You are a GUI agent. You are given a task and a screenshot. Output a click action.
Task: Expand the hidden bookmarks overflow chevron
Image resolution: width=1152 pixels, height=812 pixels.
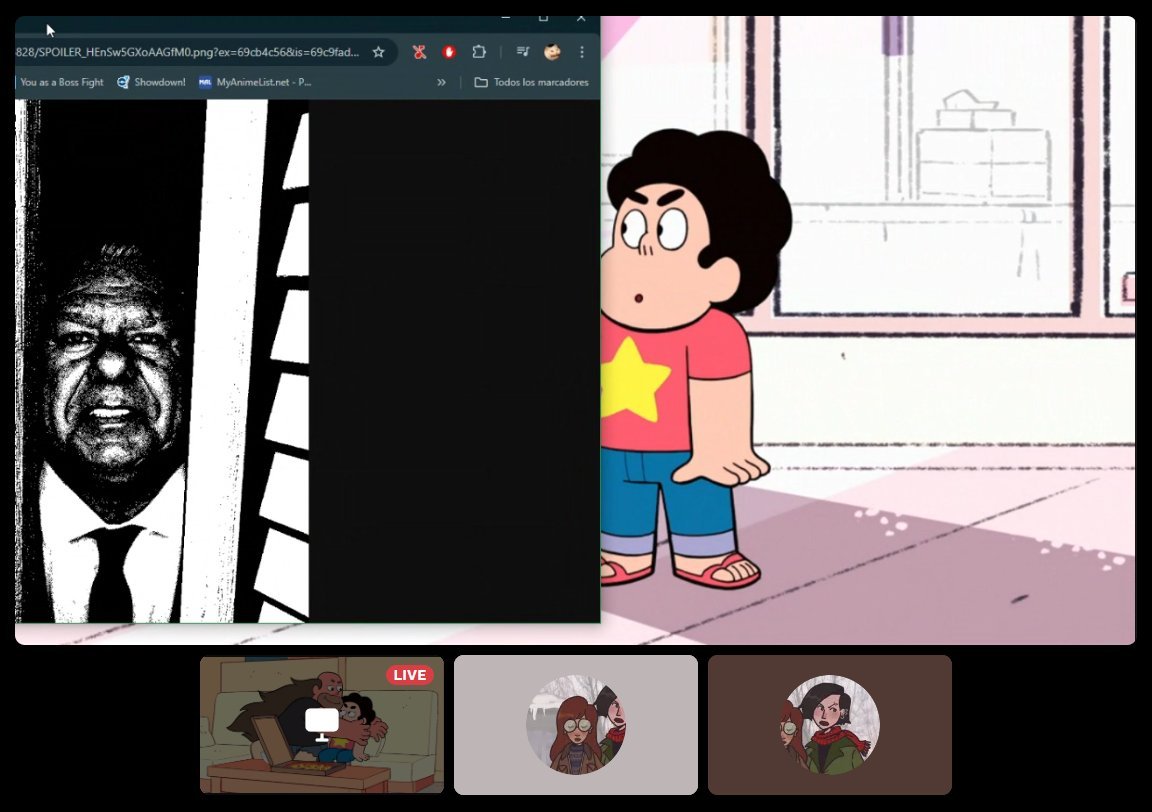pos(442,82)
